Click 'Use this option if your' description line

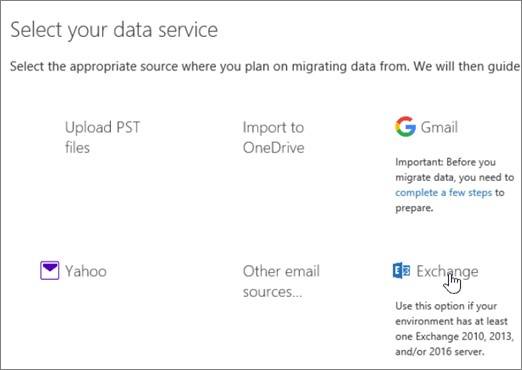[446, 306]
